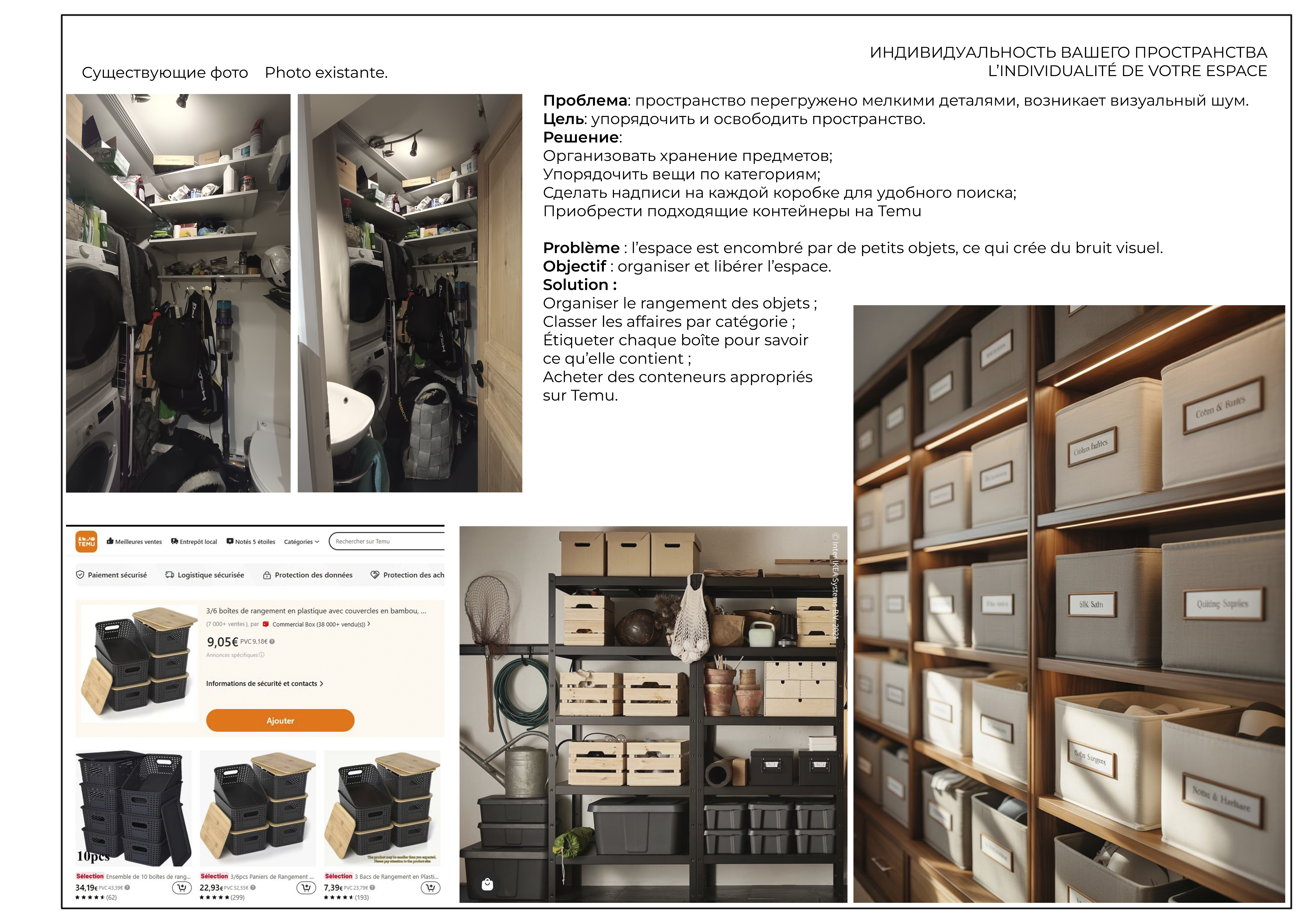Click the help icon beside PVC 9,18€
The image size is (1307, 924).
272,642
